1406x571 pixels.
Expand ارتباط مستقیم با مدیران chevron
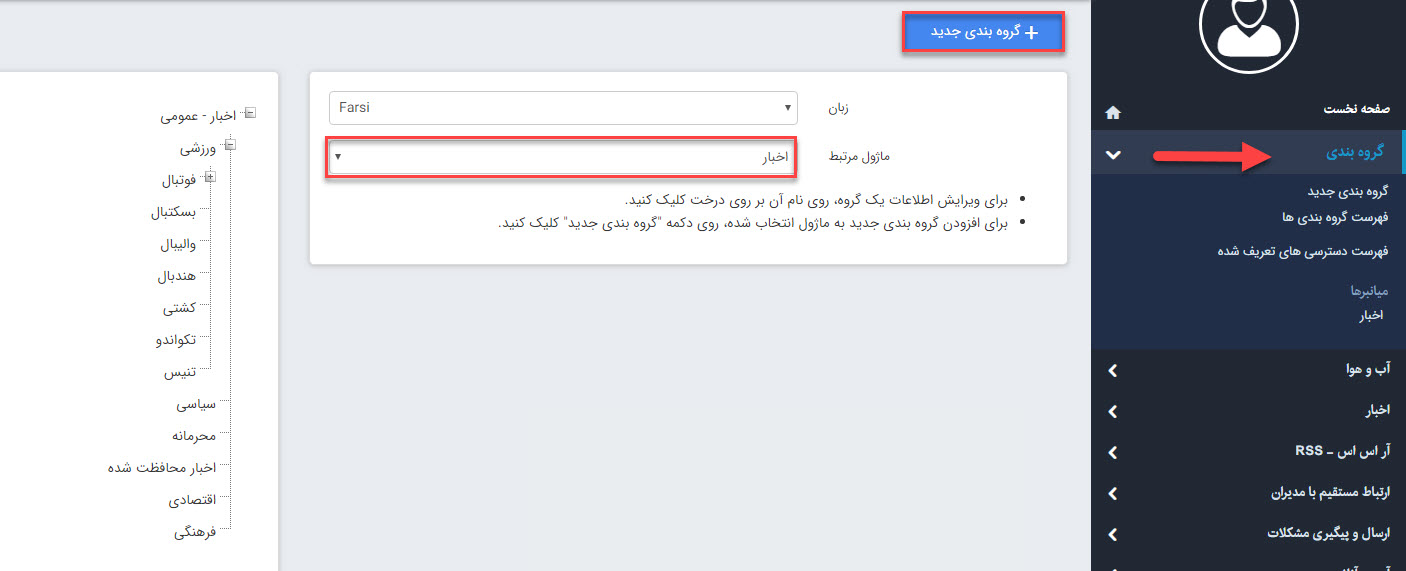[x=1113, y=493]
